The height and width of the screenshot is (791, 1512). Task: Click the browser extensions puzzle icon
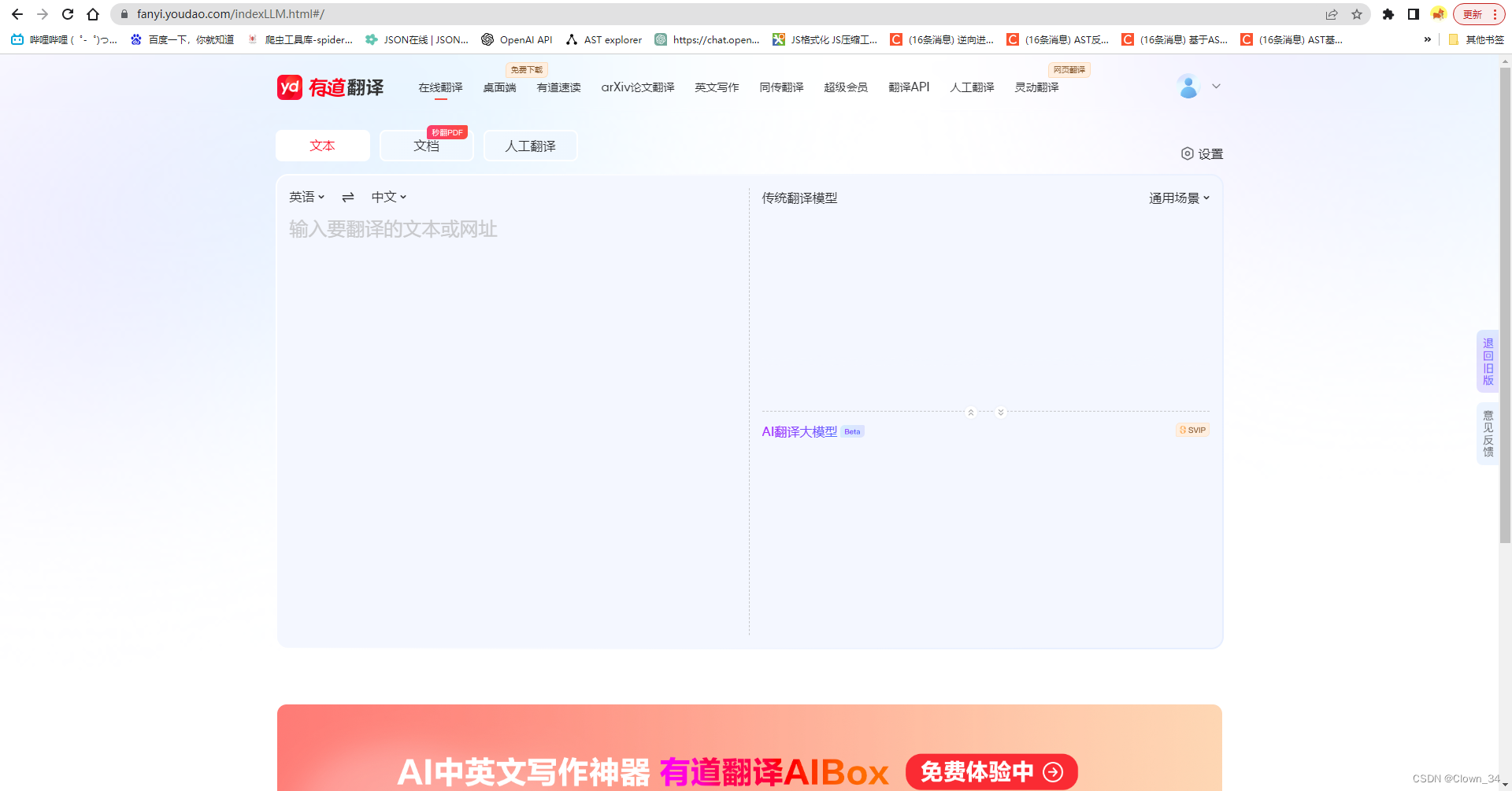(1388, 14)
